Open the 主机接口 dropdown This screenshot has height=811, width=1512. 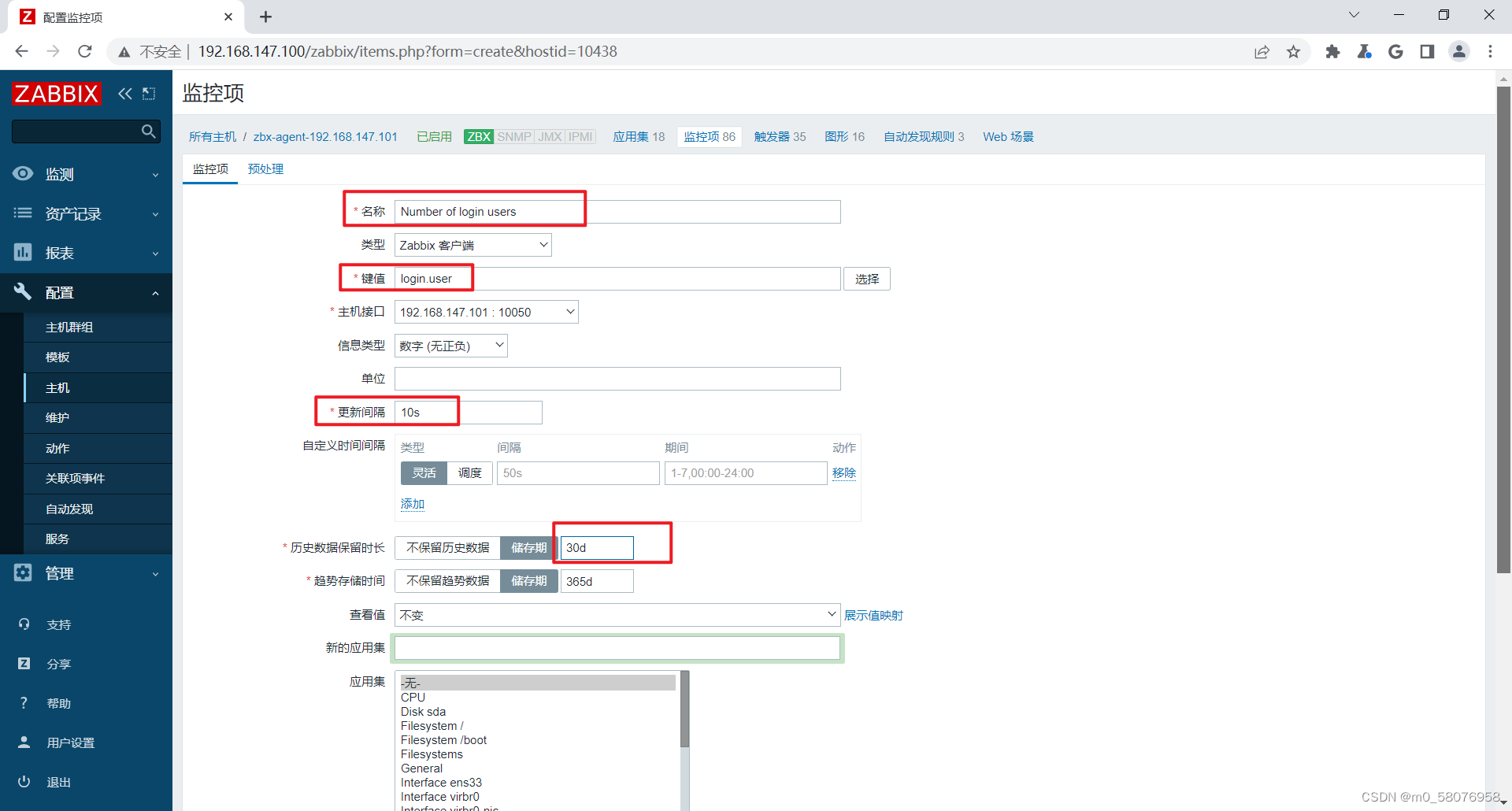click(x=486, y=312)
